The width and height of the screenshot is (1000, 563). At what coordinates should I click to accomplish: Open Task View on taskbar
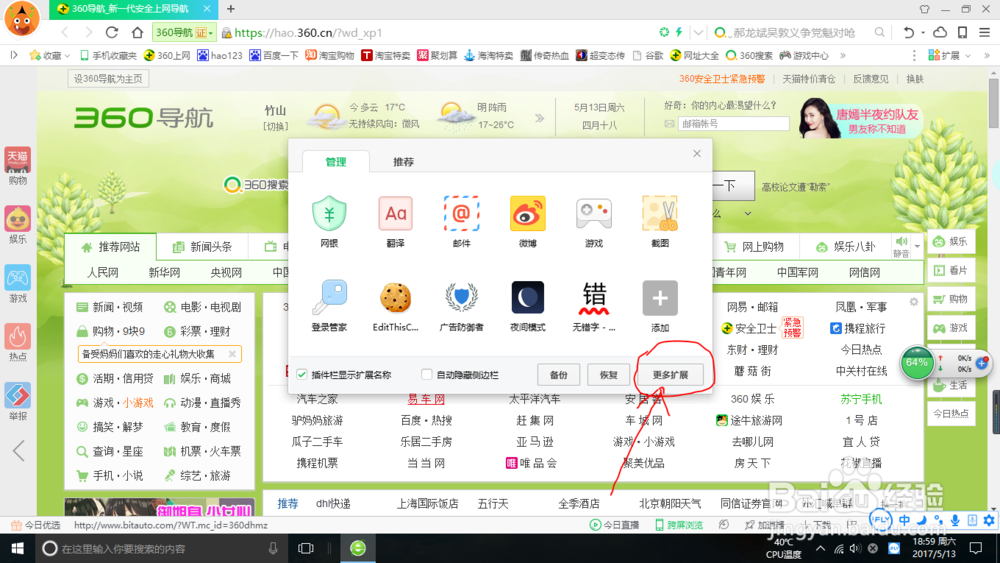coord(306,548)
